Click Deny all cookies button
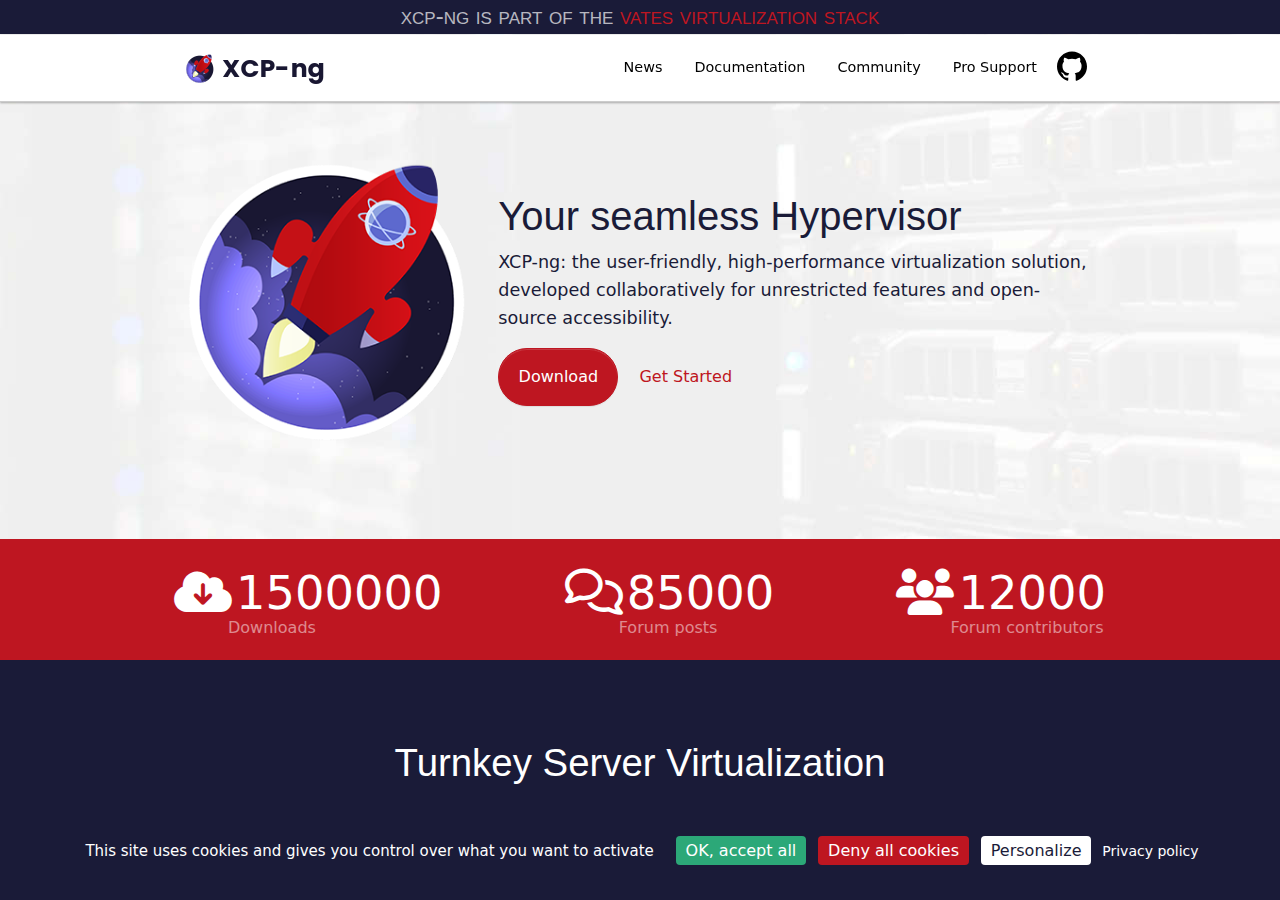The height and width of the screenshot is (900, 1280). pyautogui.click(x=893, y=851)
